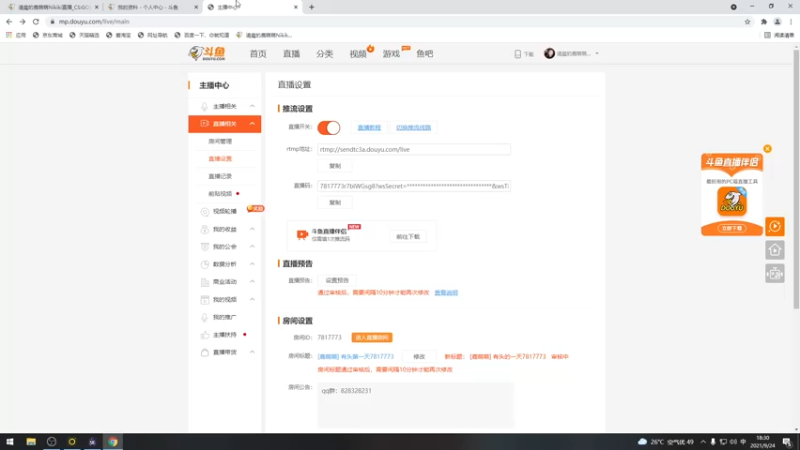Open the Chrome profile icon
This screenshot has height=450, width=800.
coord(778,21)
